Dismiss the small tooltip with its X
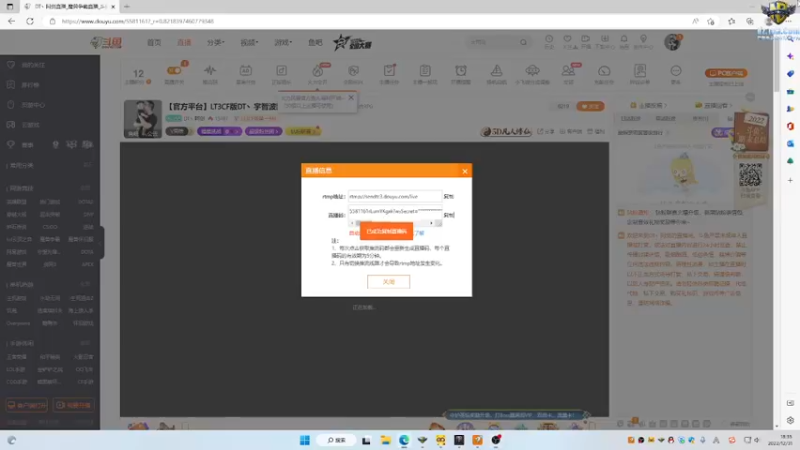 351,97
